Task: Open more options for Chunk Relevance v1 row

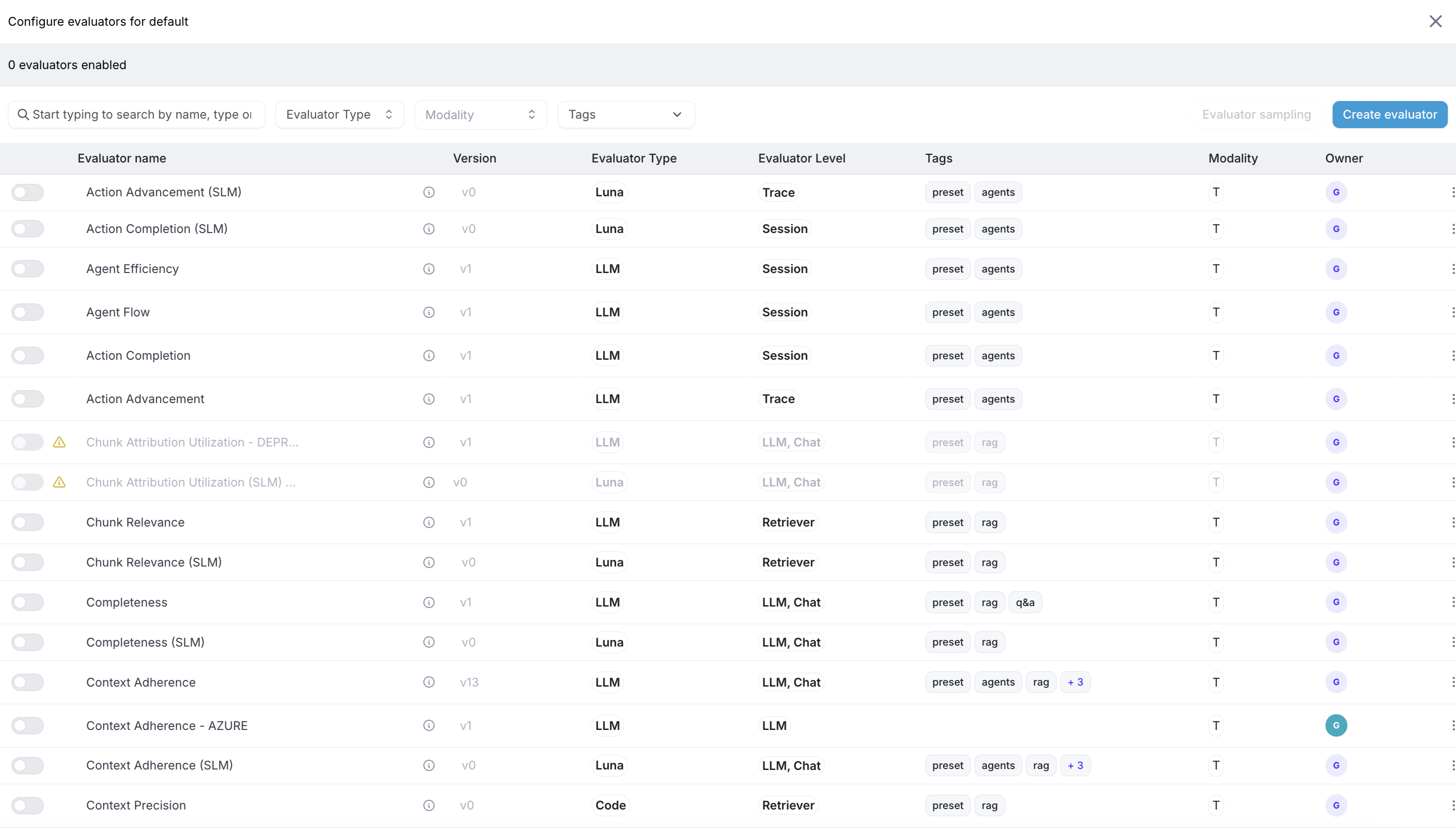Action: pyautogui.click(x=1453, y=522)
